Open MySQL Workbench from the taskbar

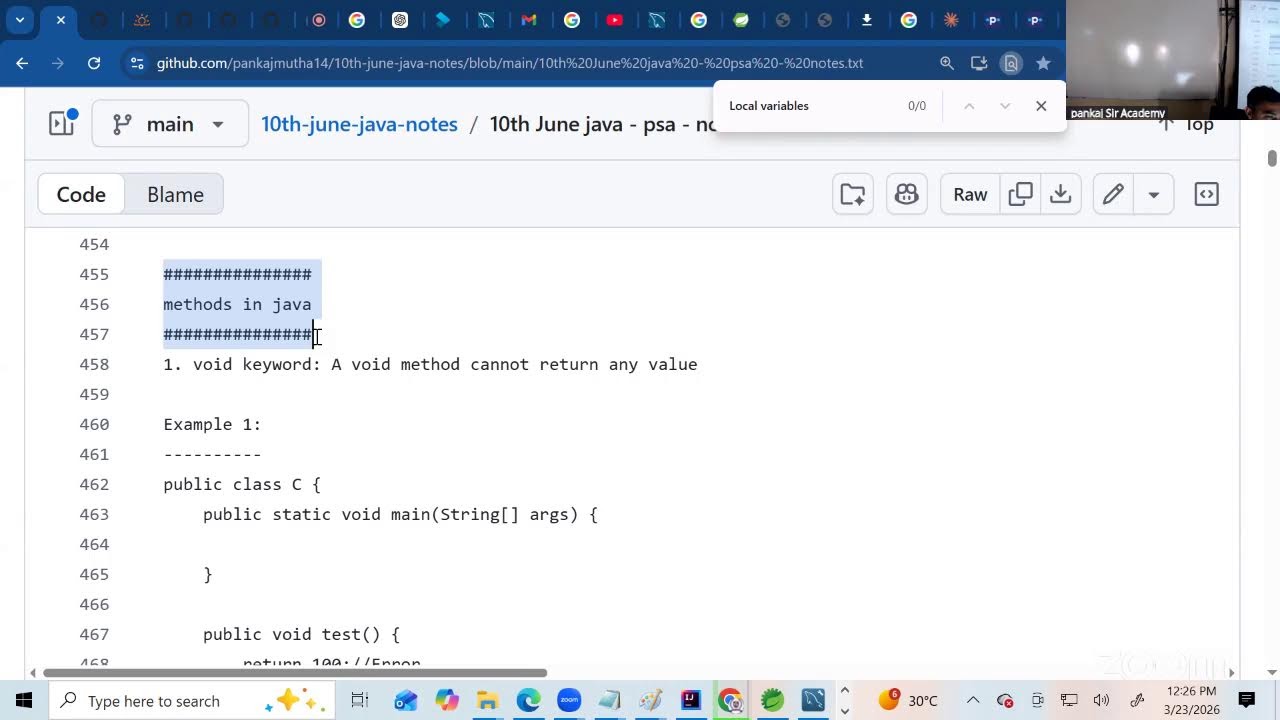(813, 700)
